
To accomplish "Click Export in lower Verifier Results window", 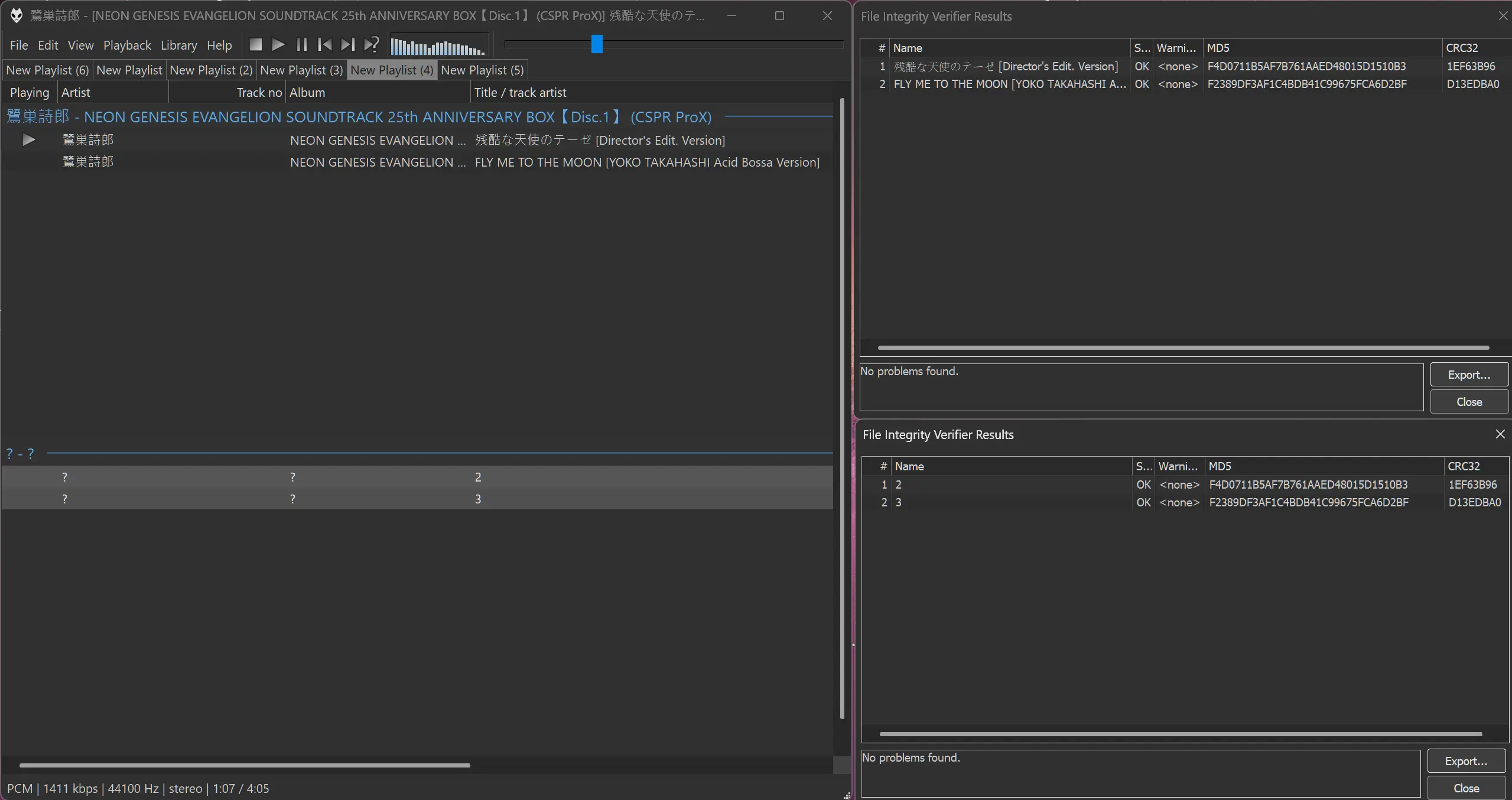I will 1466,761.
